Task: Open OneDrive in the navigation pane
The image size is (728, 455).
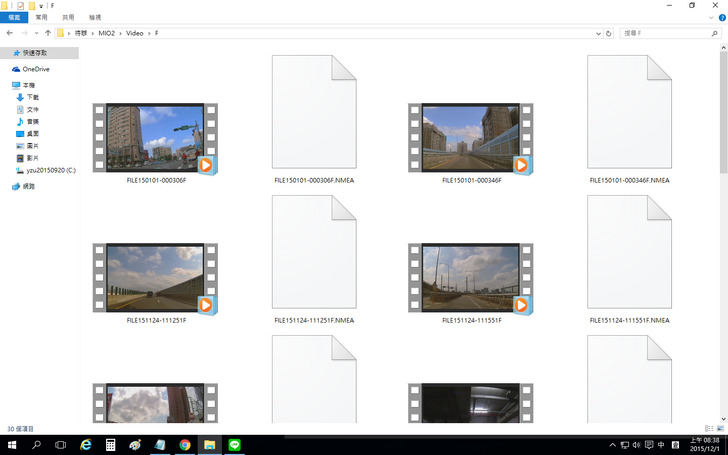Action: [35, 69]
